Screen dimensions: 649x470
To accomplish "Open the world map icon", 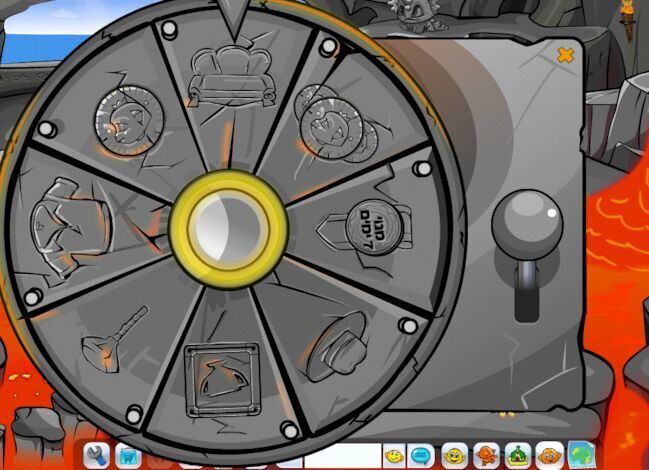I will (582, 455).
